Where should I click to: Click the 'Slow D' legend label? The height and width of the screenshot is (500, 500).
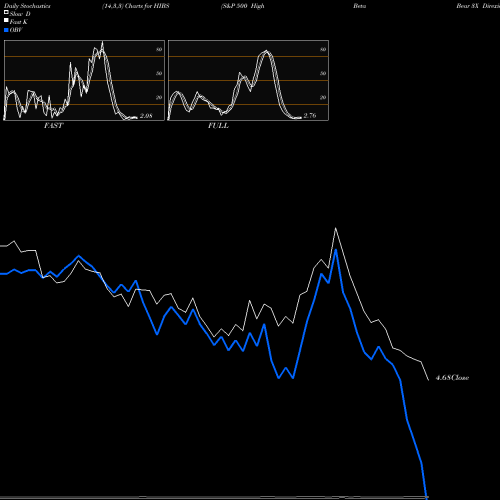(20, 14)
